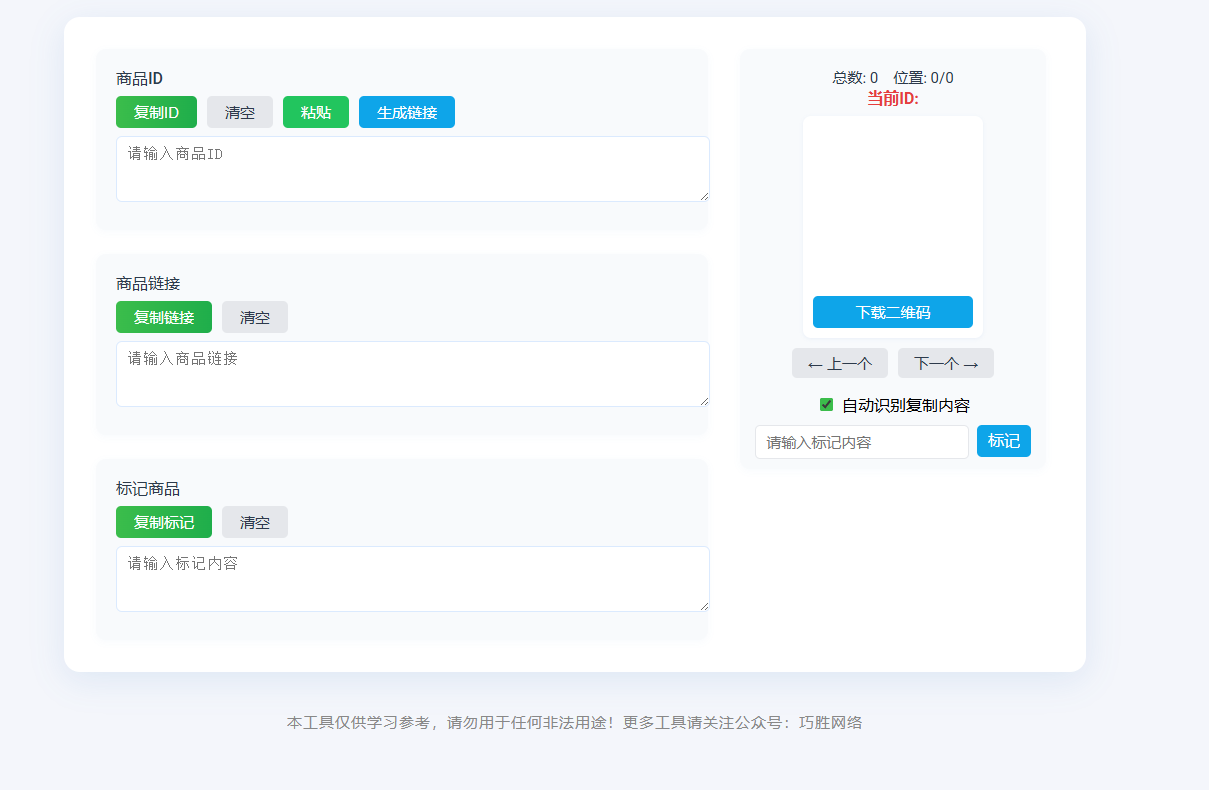The width and height of the screenshot is (1209, 790).
Task: Click the 复制链接 button
Action: point(164,317)
